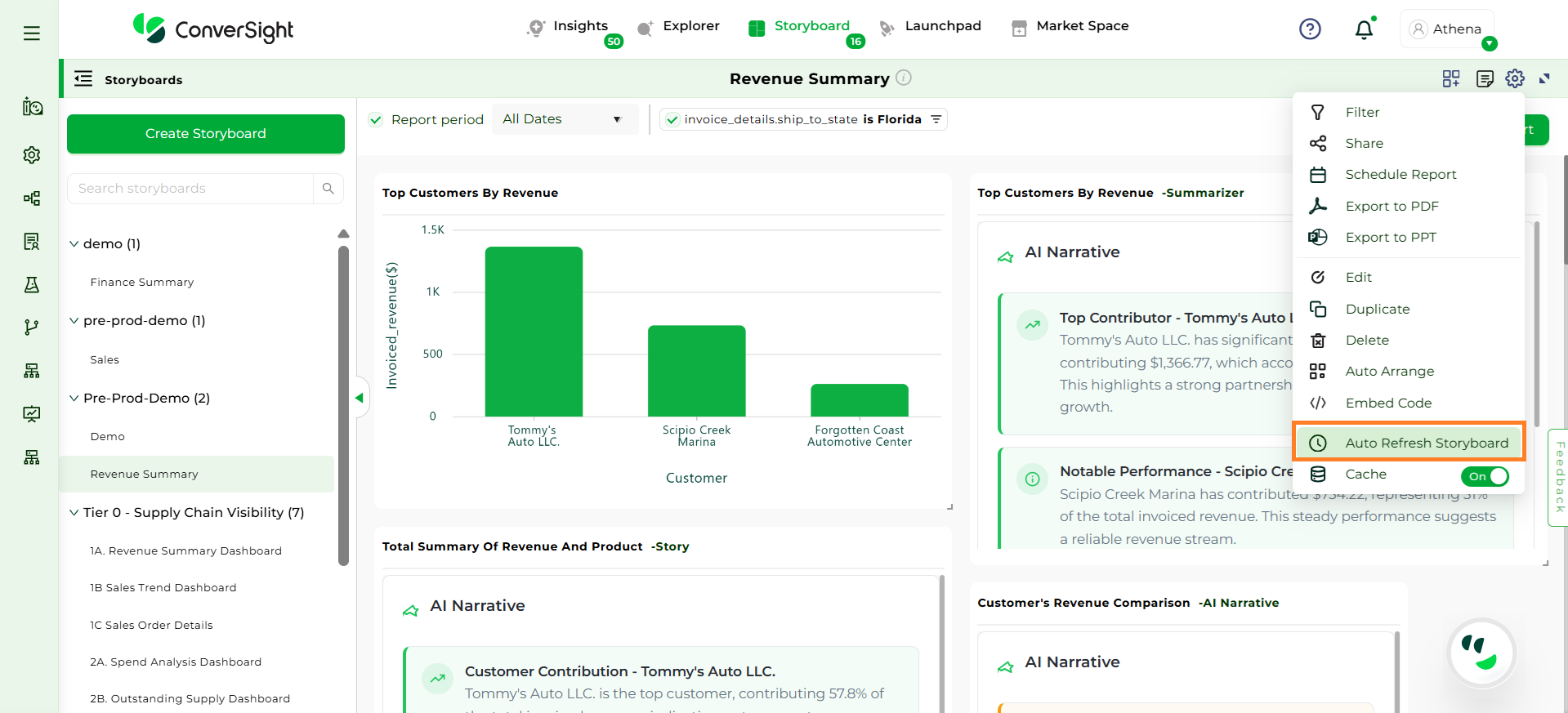
Task: Click the Create Storyboard button
Action: click(206, 134)
